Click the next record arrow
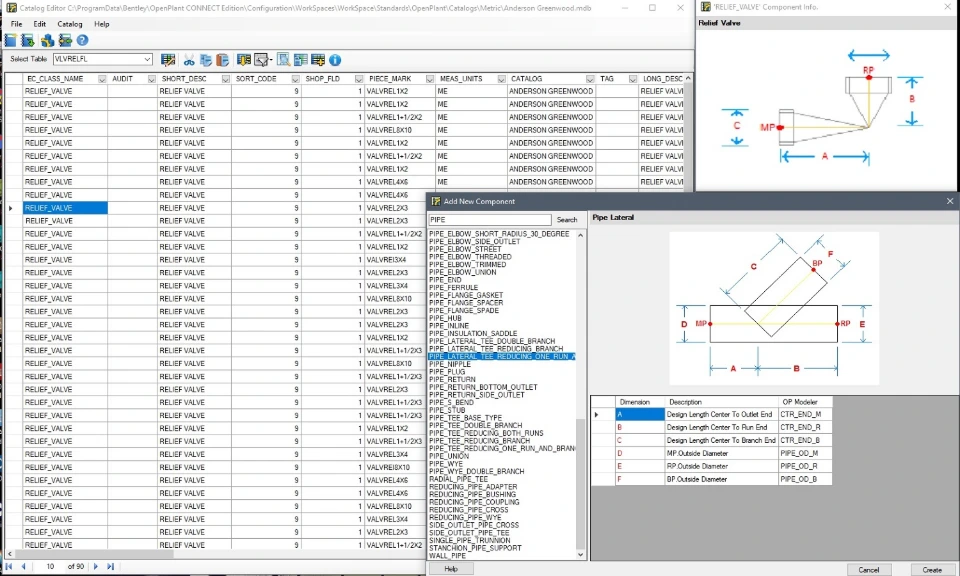Screen dimensions: 960x576 (x=96, y=566)
